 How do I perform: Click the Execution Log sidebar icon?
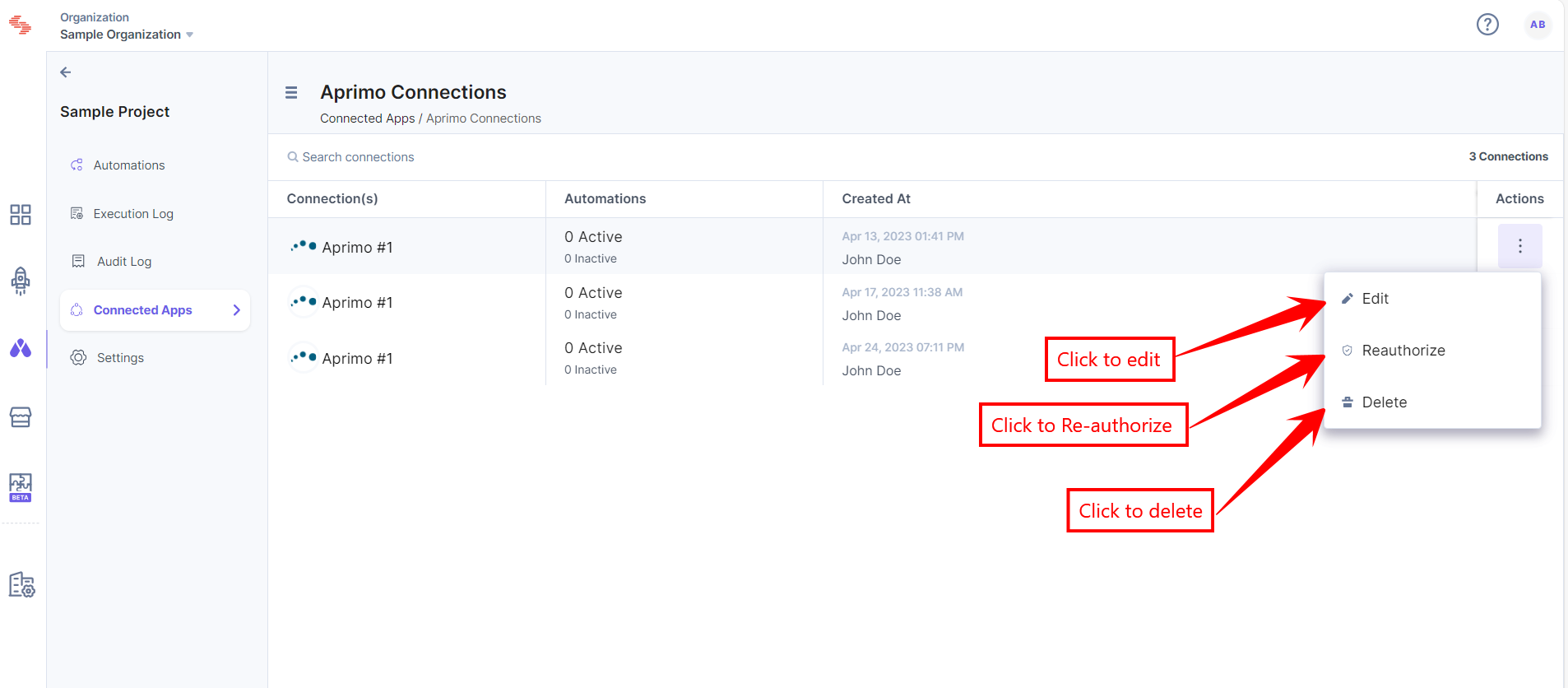tap(77, 214)
